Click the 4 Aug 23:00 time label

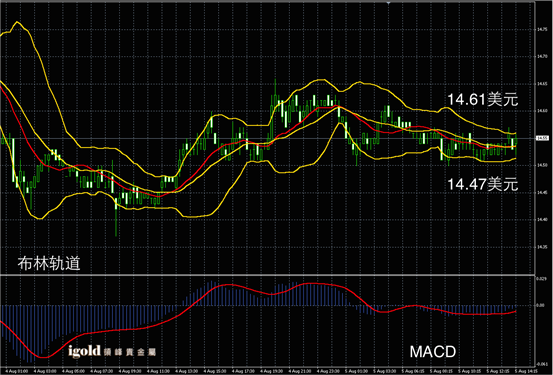click(x=328, y=371)
